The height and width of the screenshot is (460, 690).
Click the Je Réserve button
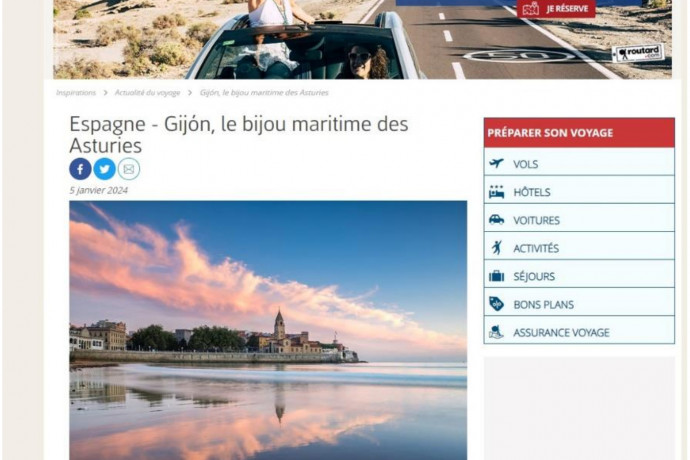pyautogui.click(x=556, y=9)
